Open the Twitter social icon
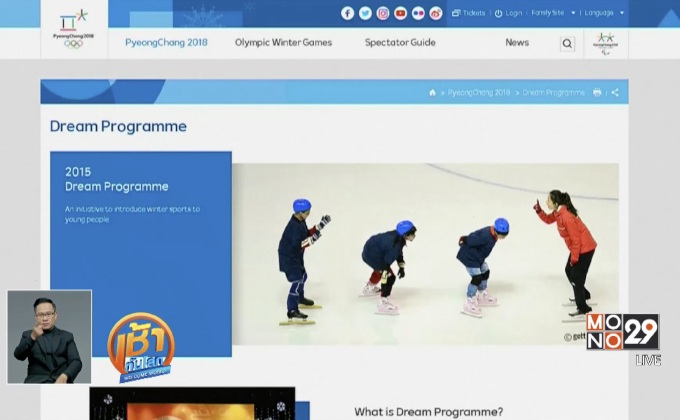 (365, 13)
